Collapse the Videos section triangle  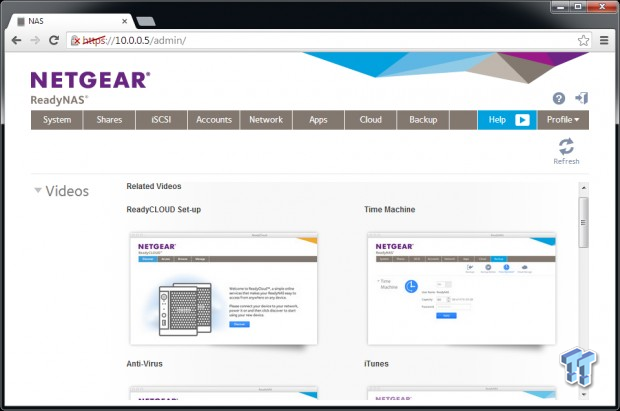38,190
